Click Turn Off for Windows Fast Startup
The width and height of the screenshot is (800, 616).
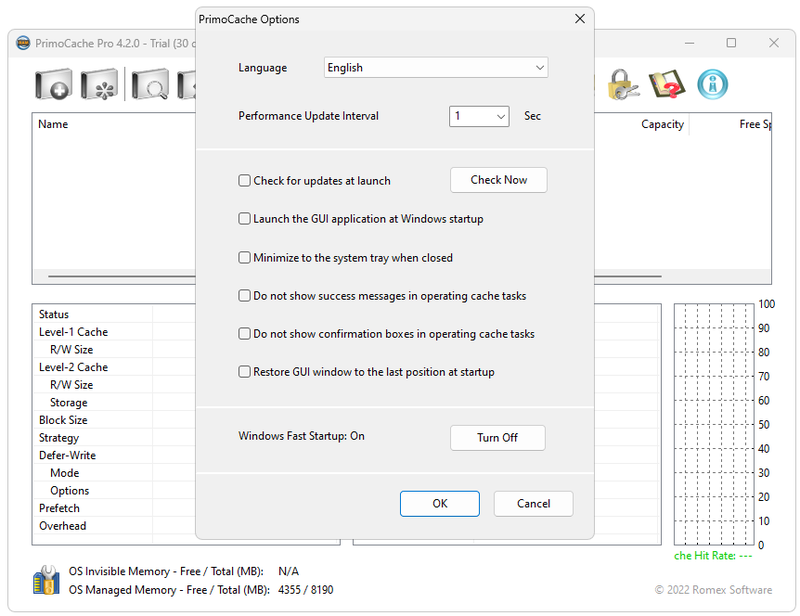(x=497, y=438)
